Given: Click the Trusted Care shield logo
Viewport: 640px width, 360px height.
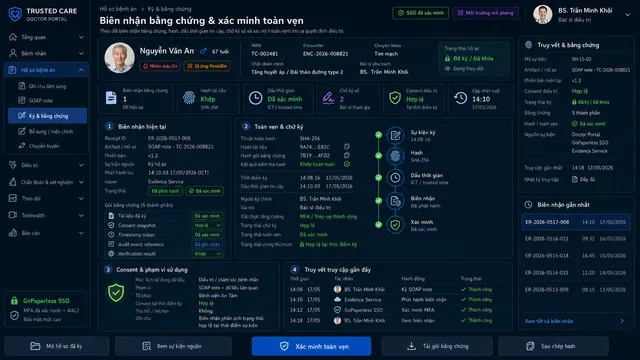Looking at the screenshot, I should (x=15, y=14).
